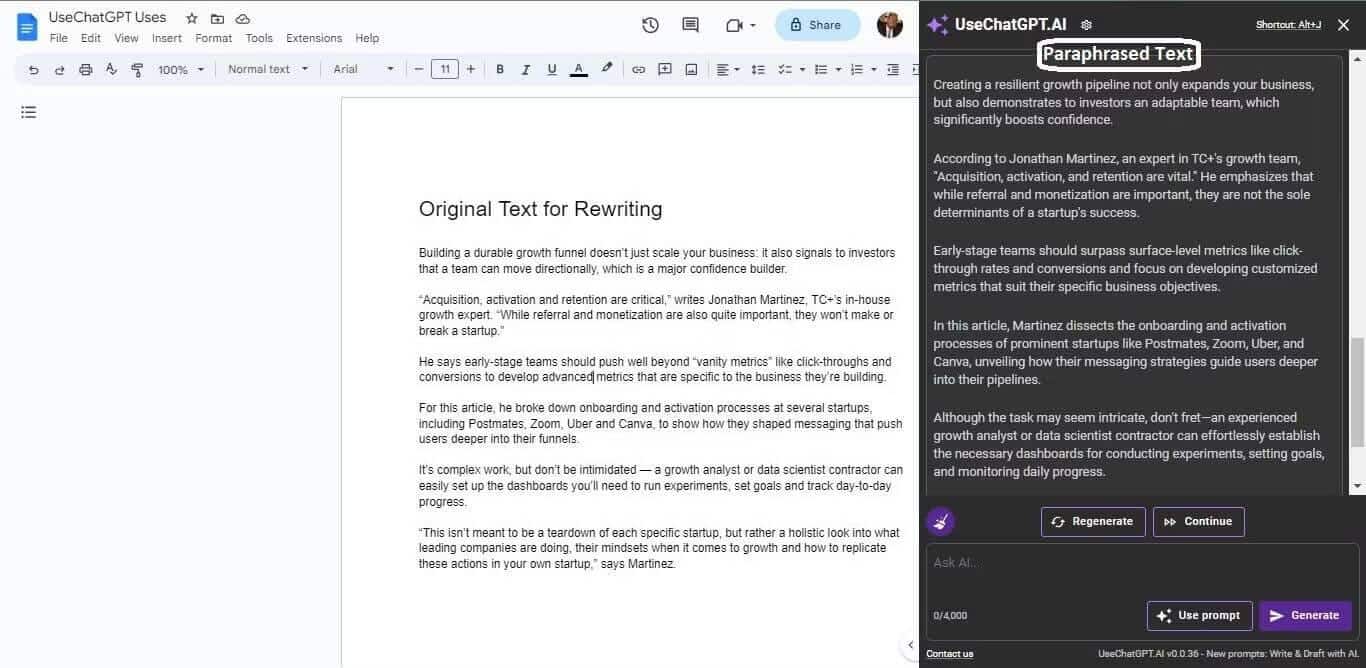Click the document title UseChatGPT Uses

pyautogui.click(x=108, y=17)
